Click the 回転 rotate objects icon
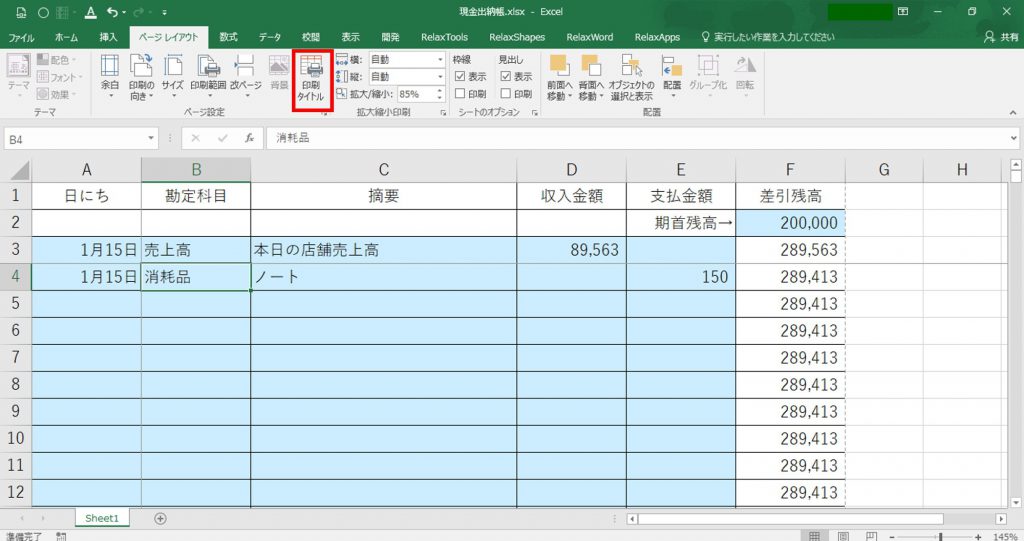The image size is (1024, 541). [x=744, y=65]
